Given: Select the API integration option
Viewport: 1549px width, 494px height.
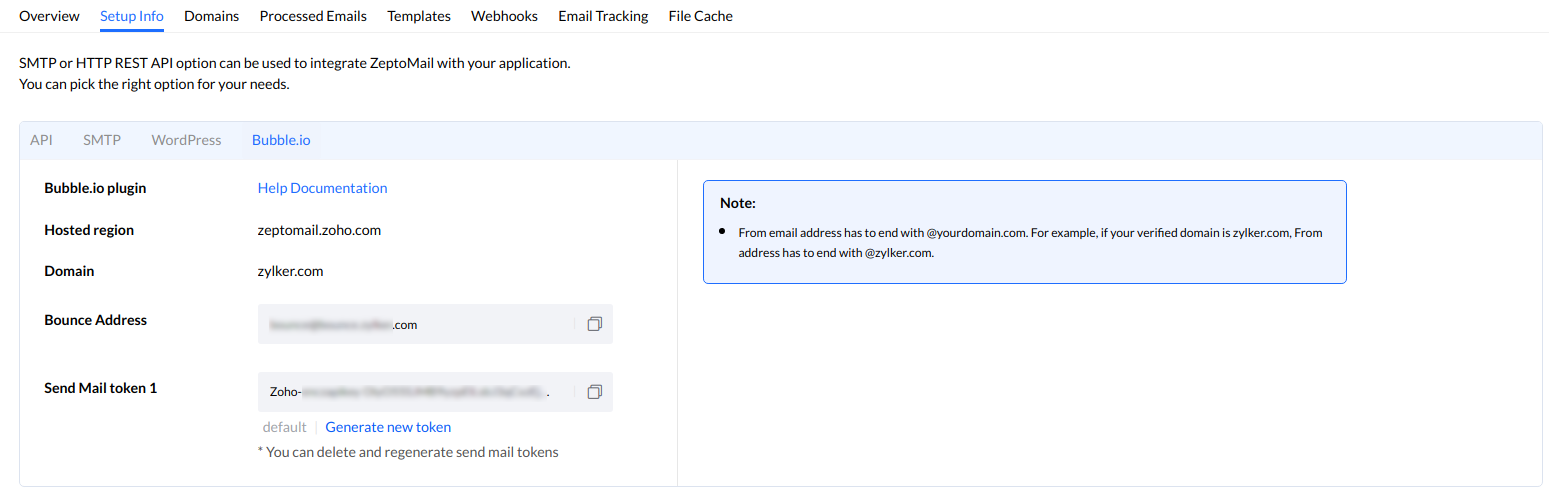Looking at the screenshot, I should tap(41, 140).
